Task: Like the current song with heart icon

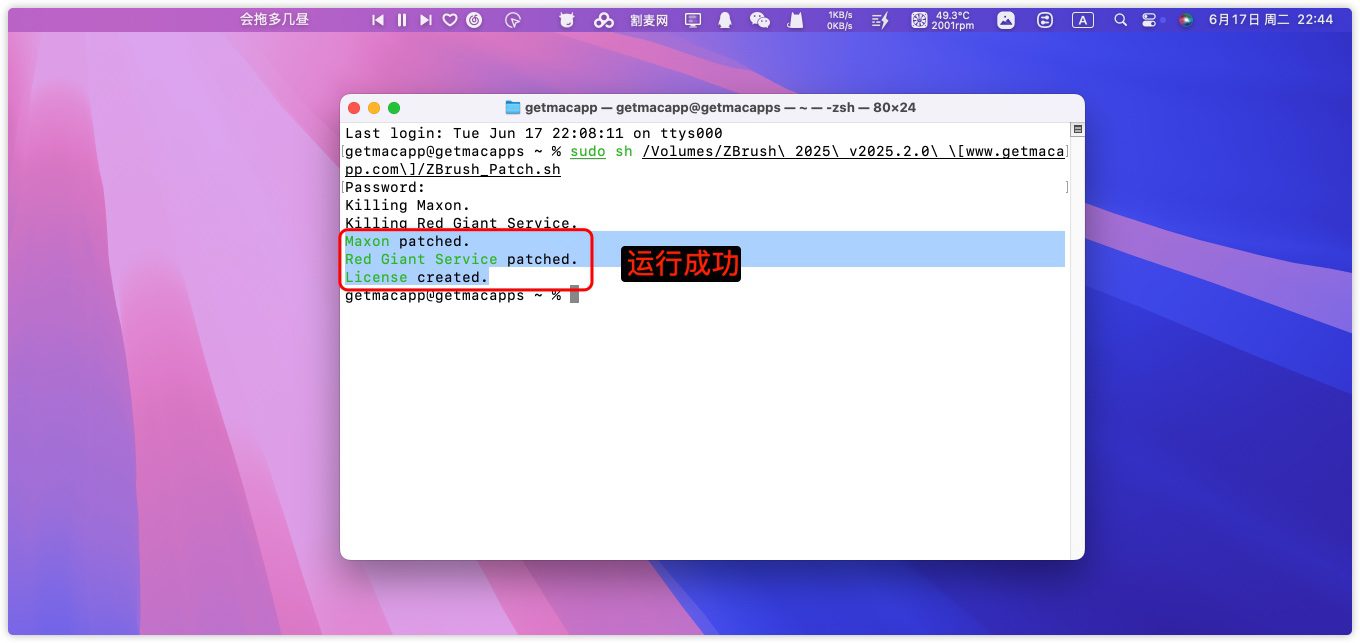Action: tap(450, 20)
